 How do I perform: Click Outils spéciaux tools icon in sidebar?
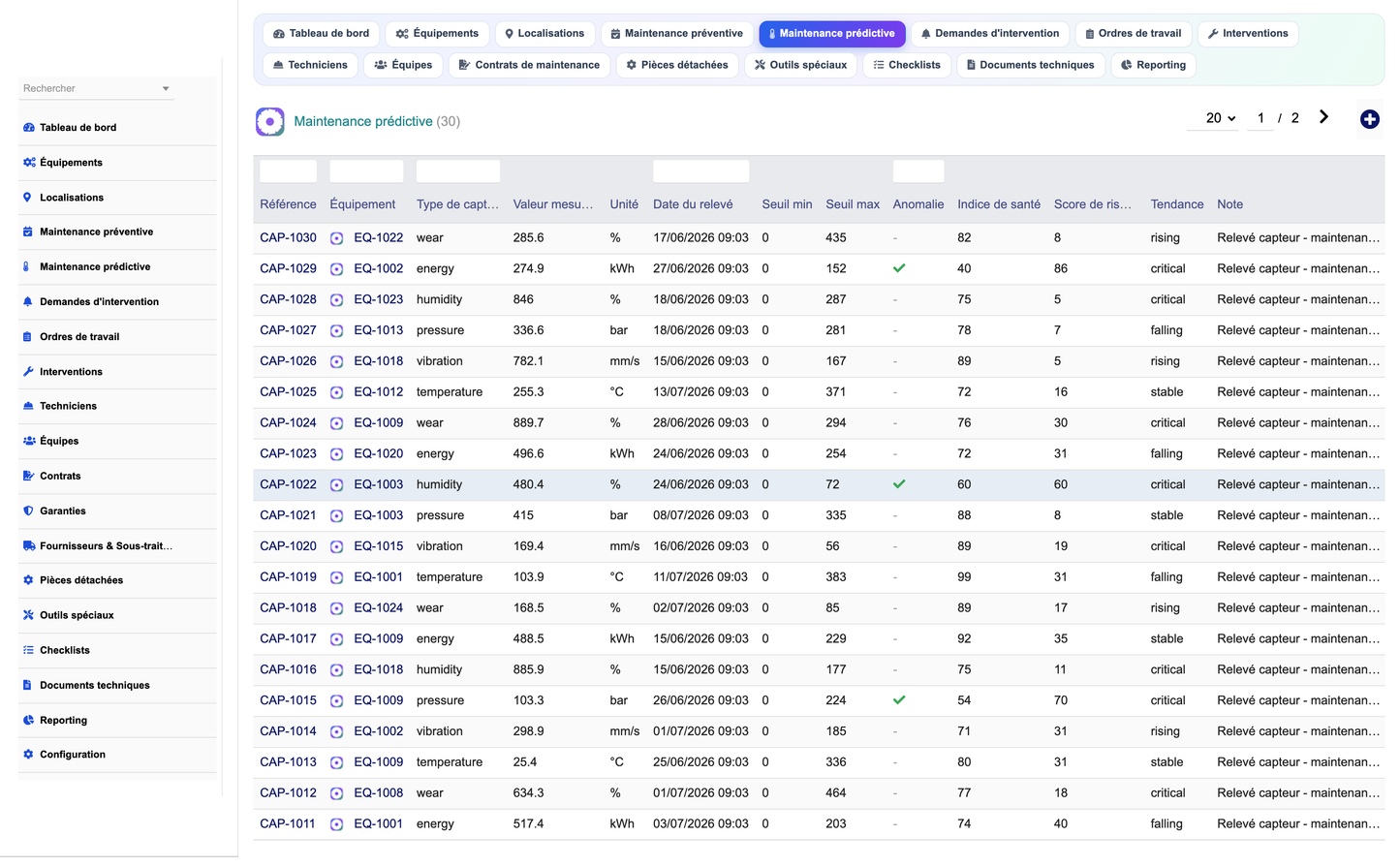coord(28,615)
